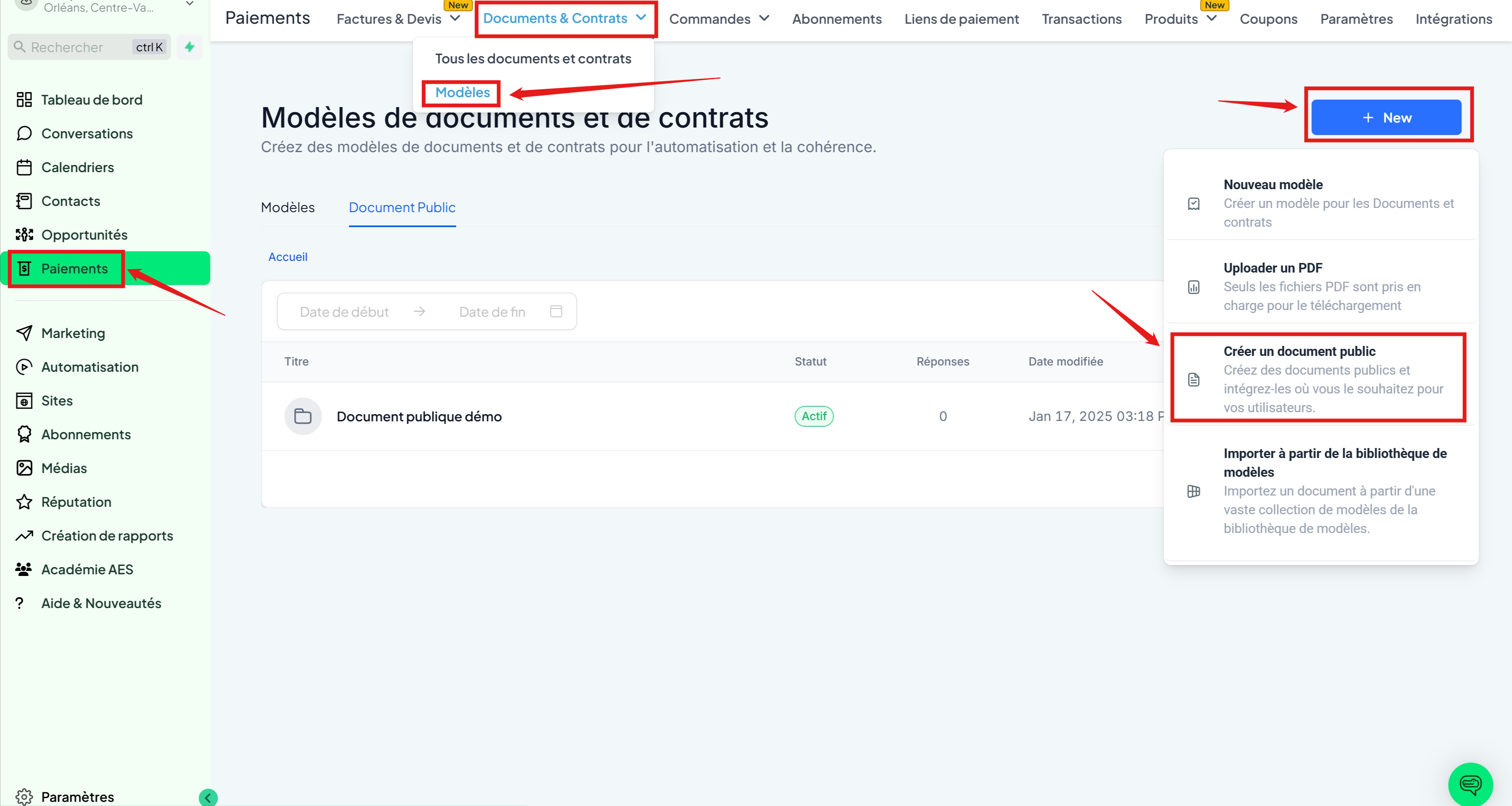Open the Marketing paper plane icon
This screenshot has width=1512, height=806.
(24, 333)
